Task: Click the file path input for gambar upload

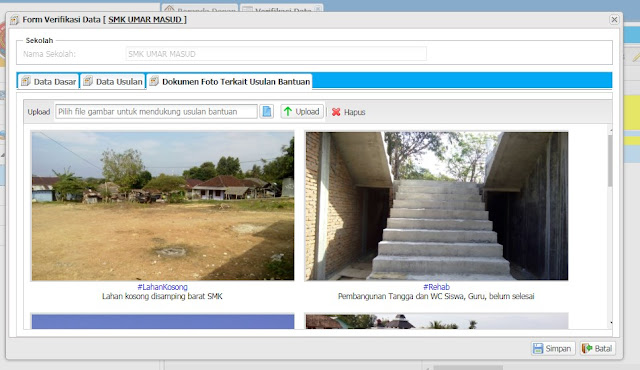Action: (156, 111)
